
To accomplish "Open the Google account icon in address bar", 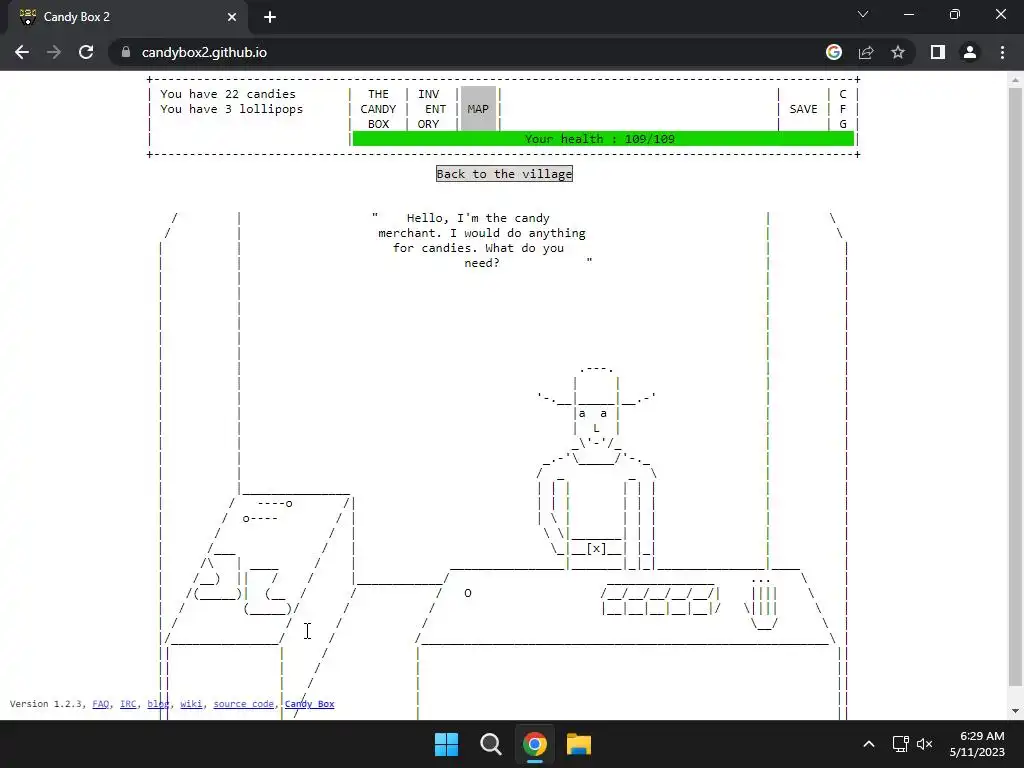I will [x=834, y=52].
